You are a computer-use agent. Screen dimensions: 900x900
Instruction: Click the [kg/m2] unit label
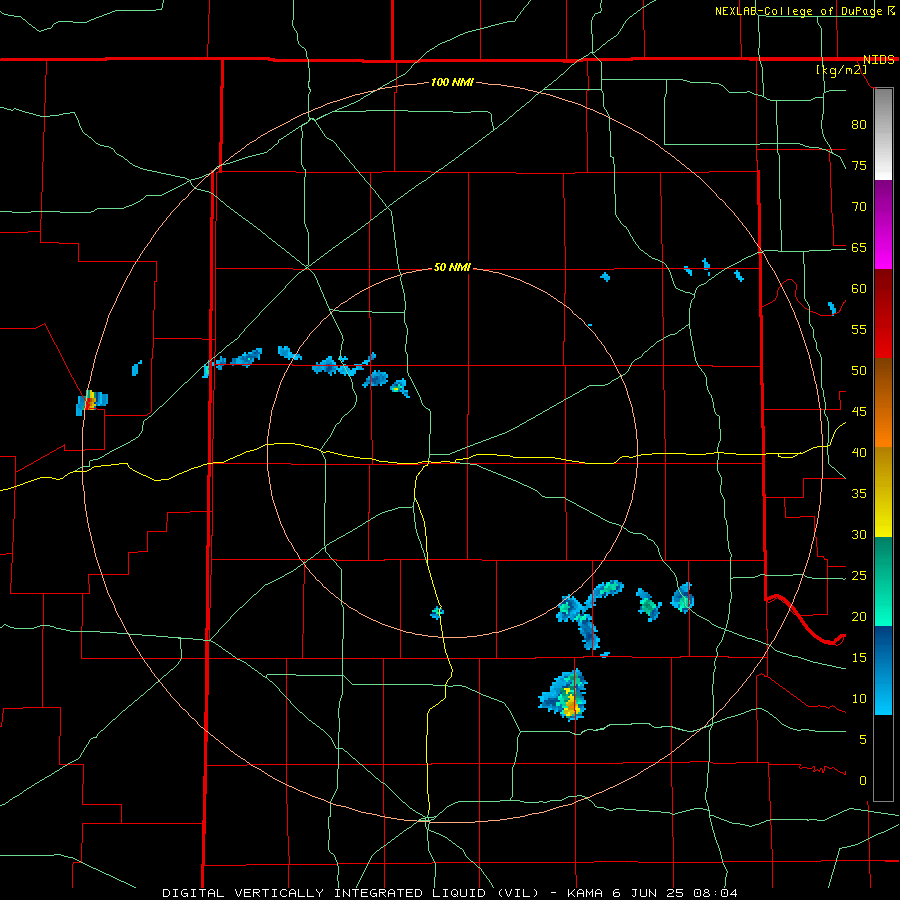pyautogui.click(x=841, y=69)
